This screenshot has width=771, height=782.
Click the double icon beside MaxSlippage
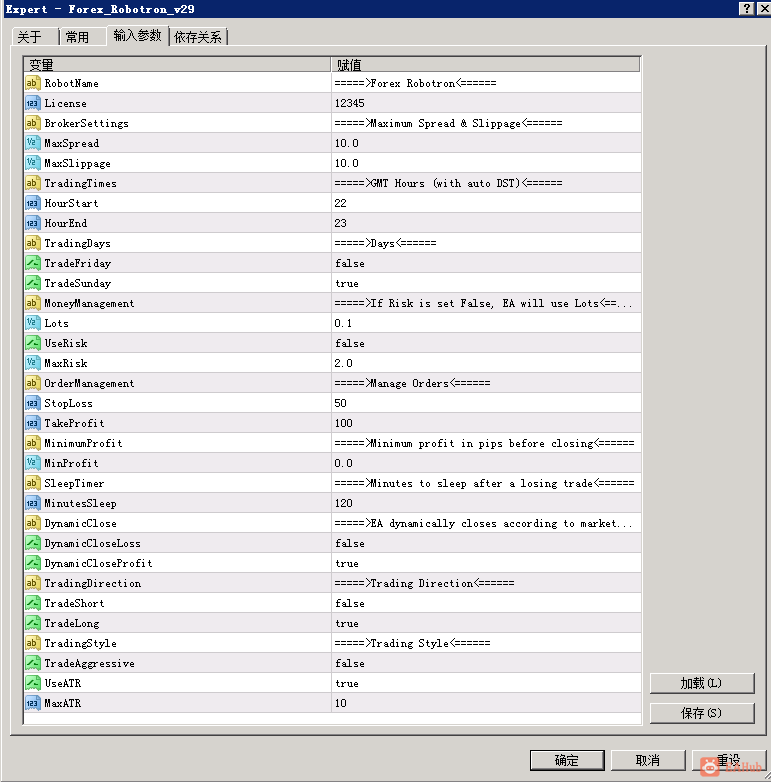32,163
